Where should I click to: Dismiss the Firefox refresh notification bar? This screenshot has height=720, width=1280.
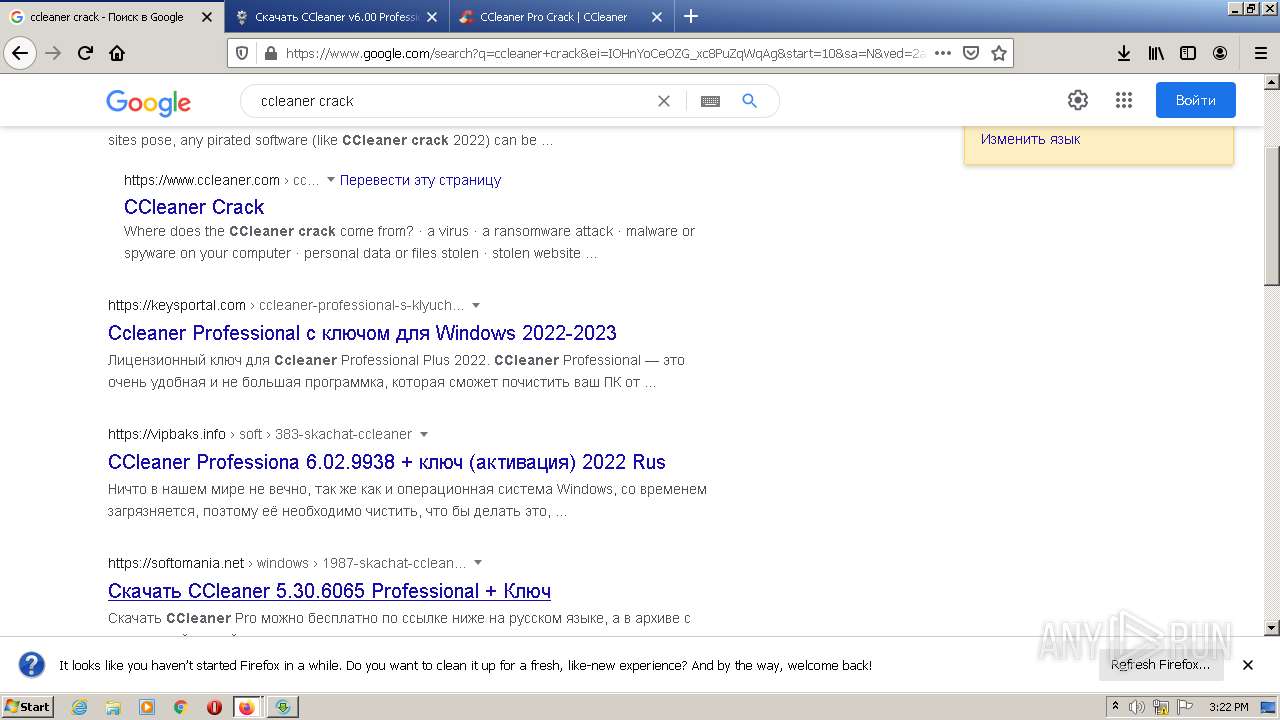point(1248,665)
